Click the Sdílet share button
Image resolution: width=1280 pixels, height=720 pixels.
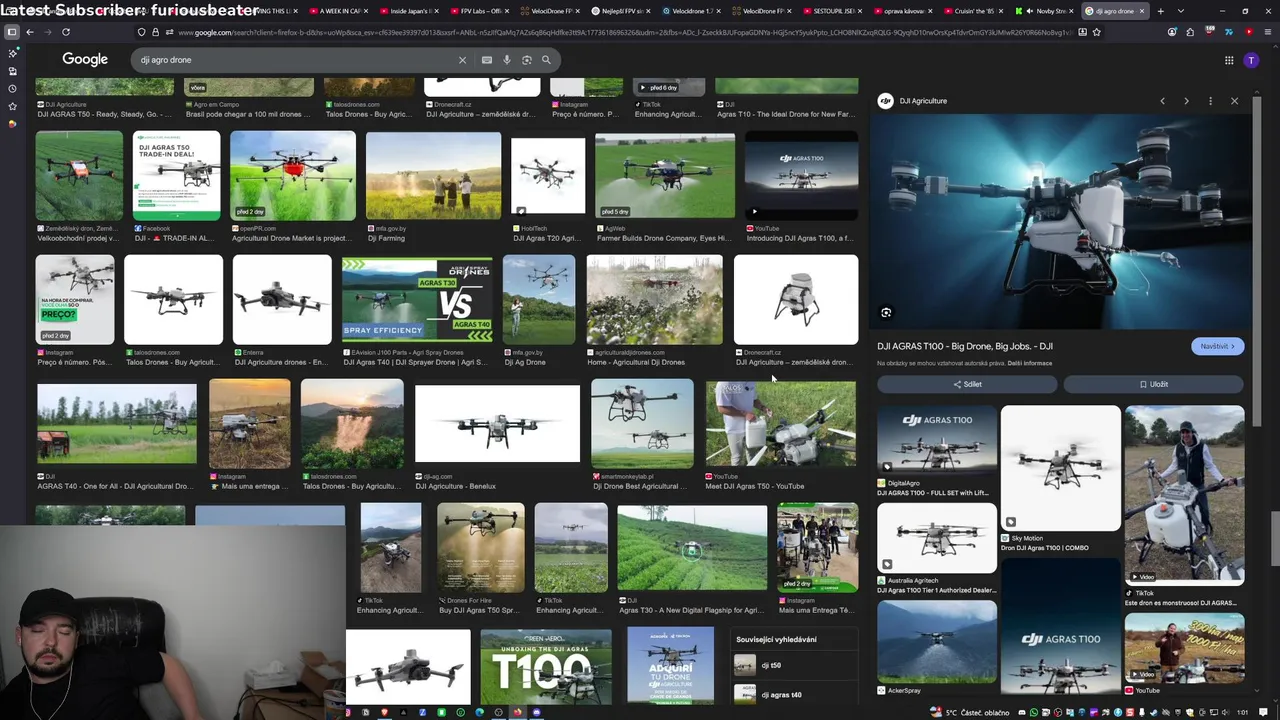pyautogui.click(x=967, y=384)
